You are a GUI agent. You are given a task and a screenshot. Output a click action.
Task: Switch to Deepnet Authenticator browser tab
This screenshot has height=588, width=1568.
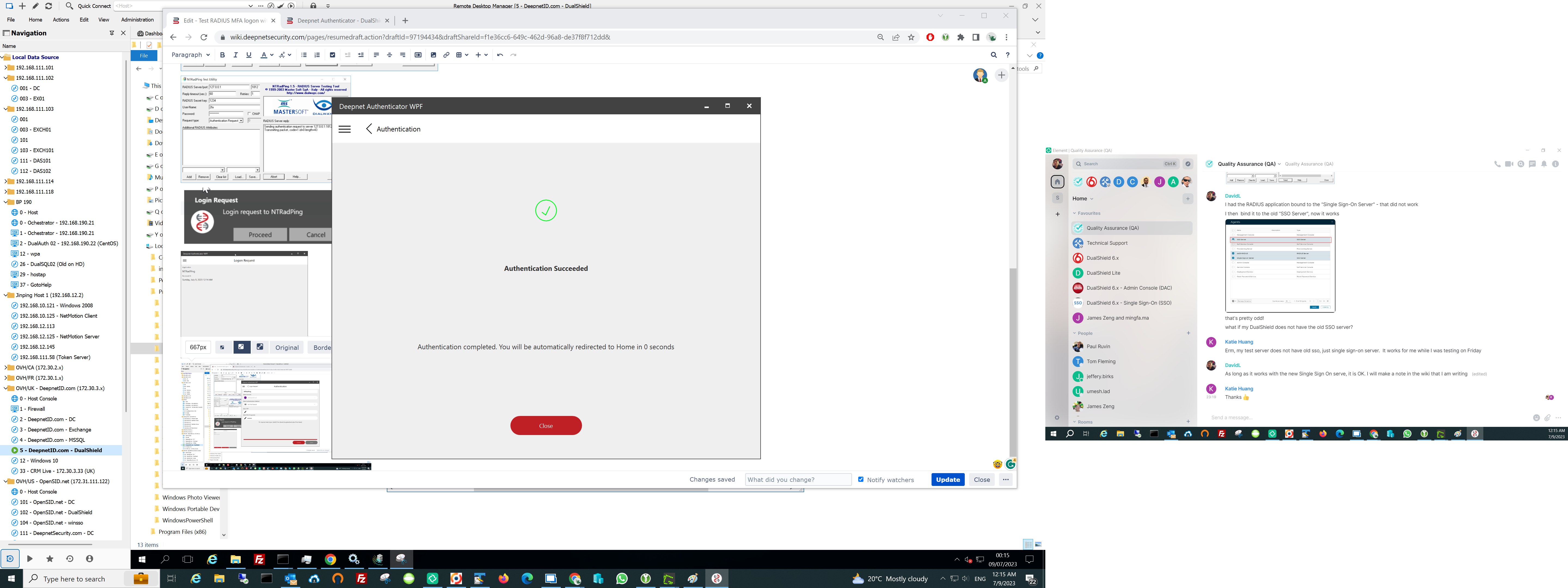(337, 21)
